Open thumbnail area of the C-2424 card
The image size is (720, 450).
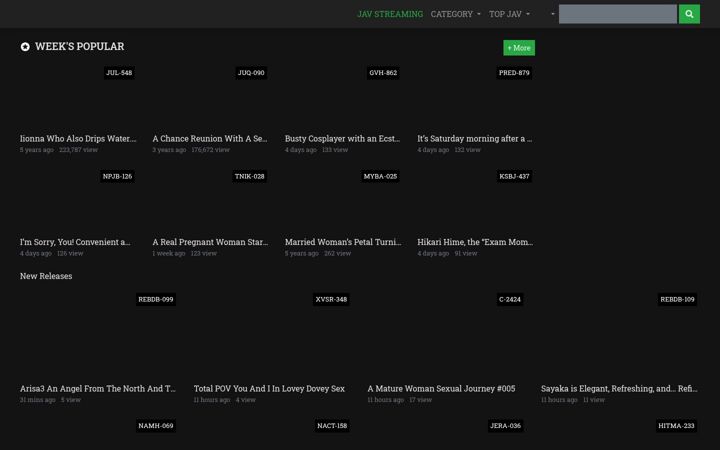click(446, 335)
